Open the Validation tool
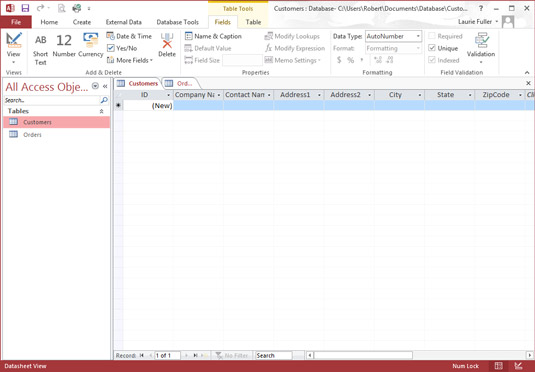535x372 pixels. pyautogui.click(x=481, y=48)
